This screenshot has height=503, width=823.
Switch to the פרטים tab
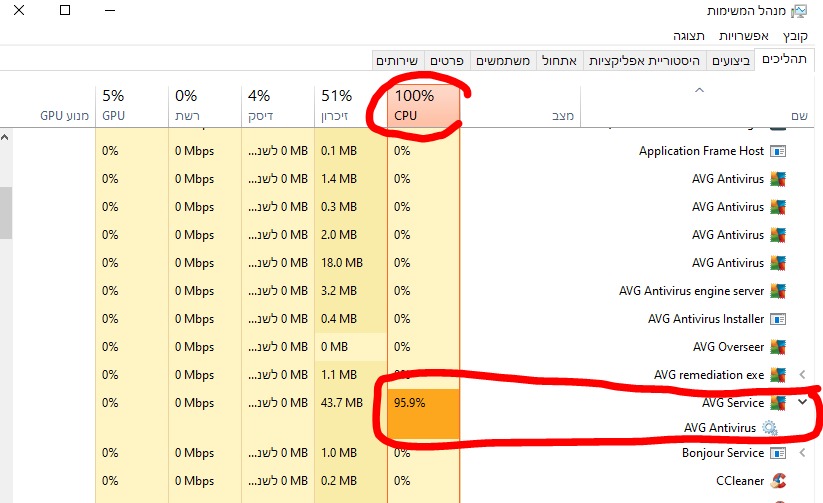point(447,61)
